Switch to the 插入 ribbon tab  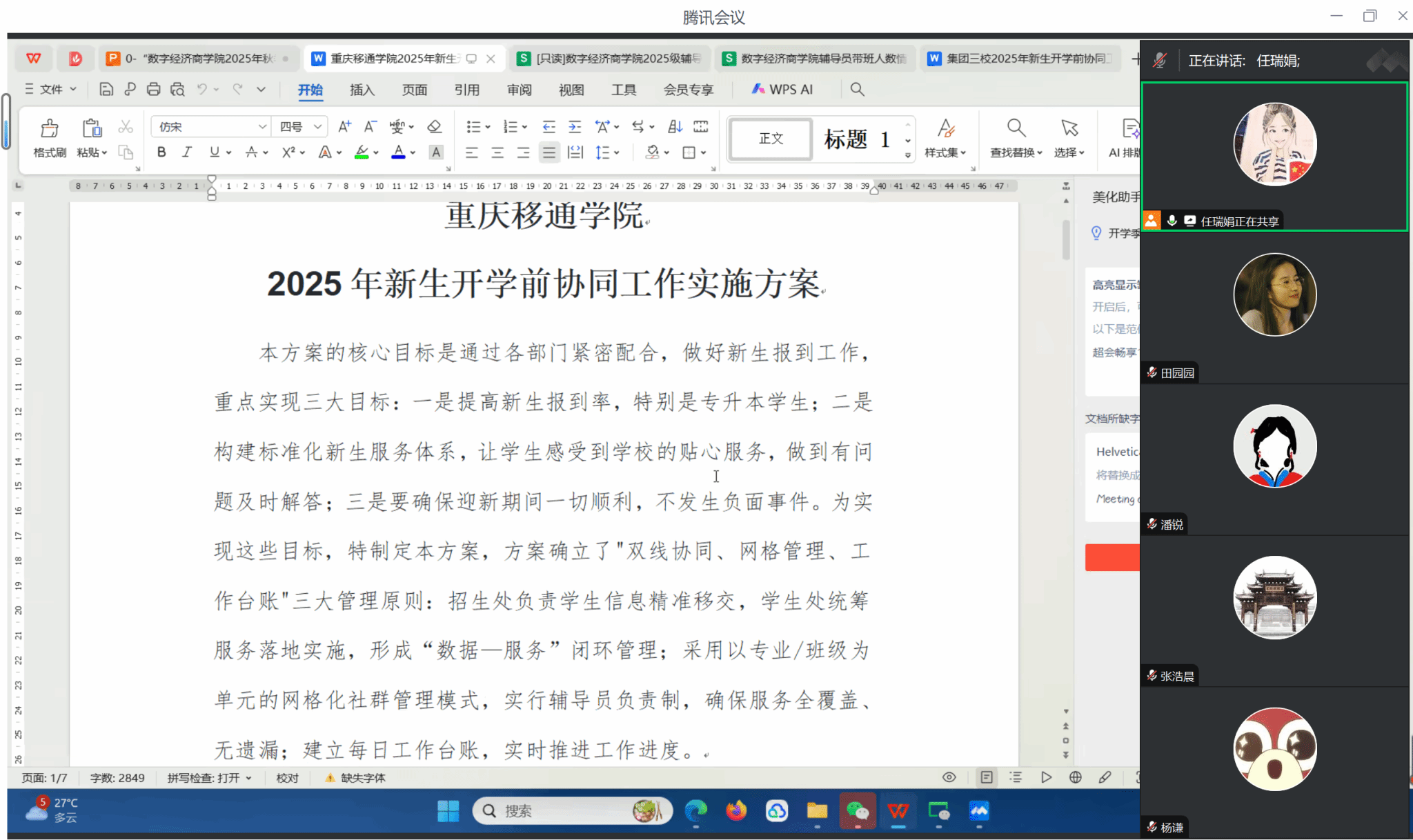click(x=362, y=90)
